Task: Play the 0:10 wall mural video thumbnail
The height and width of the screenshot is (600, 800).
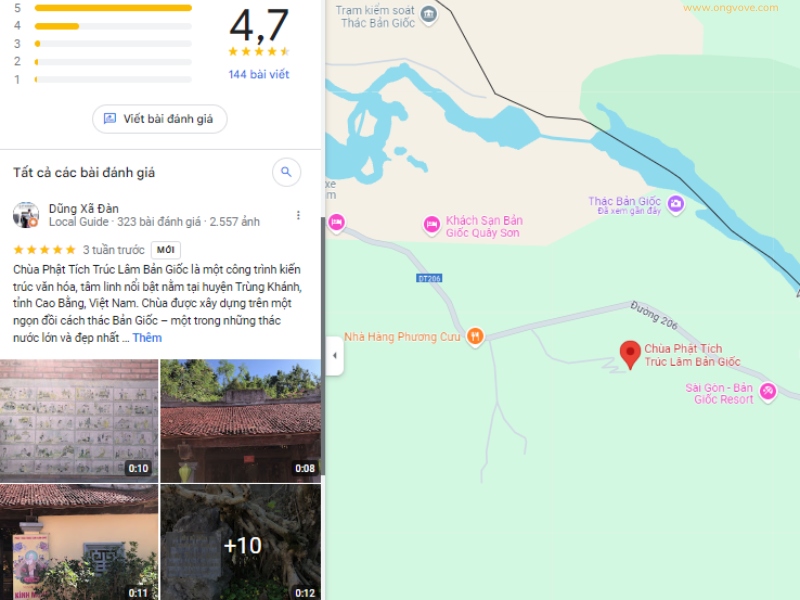Action: pyautogui.click(x=79, y=421)
